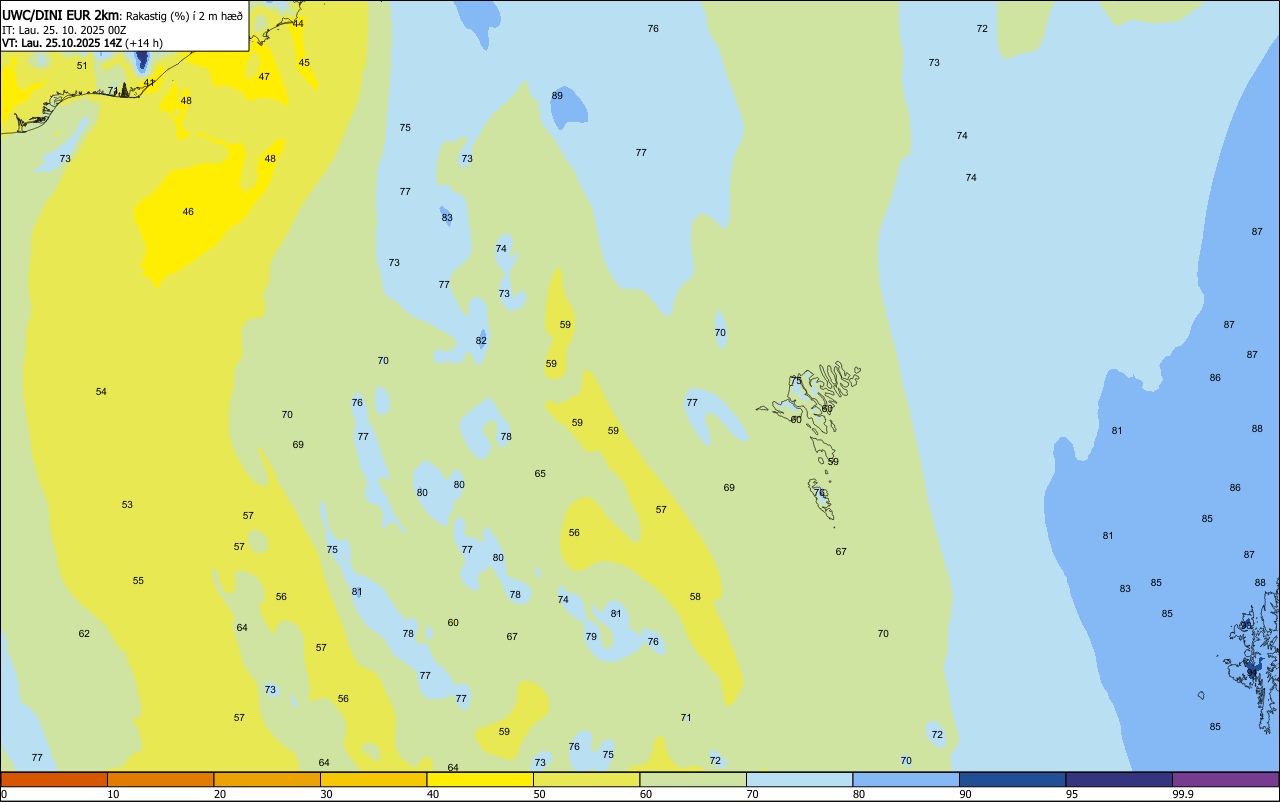Image resolution: width=1280 pixels, height=802 pixels.
Task: Click the title text 'UWC/DINI EUR 2km'
Action: pos(60,15)
